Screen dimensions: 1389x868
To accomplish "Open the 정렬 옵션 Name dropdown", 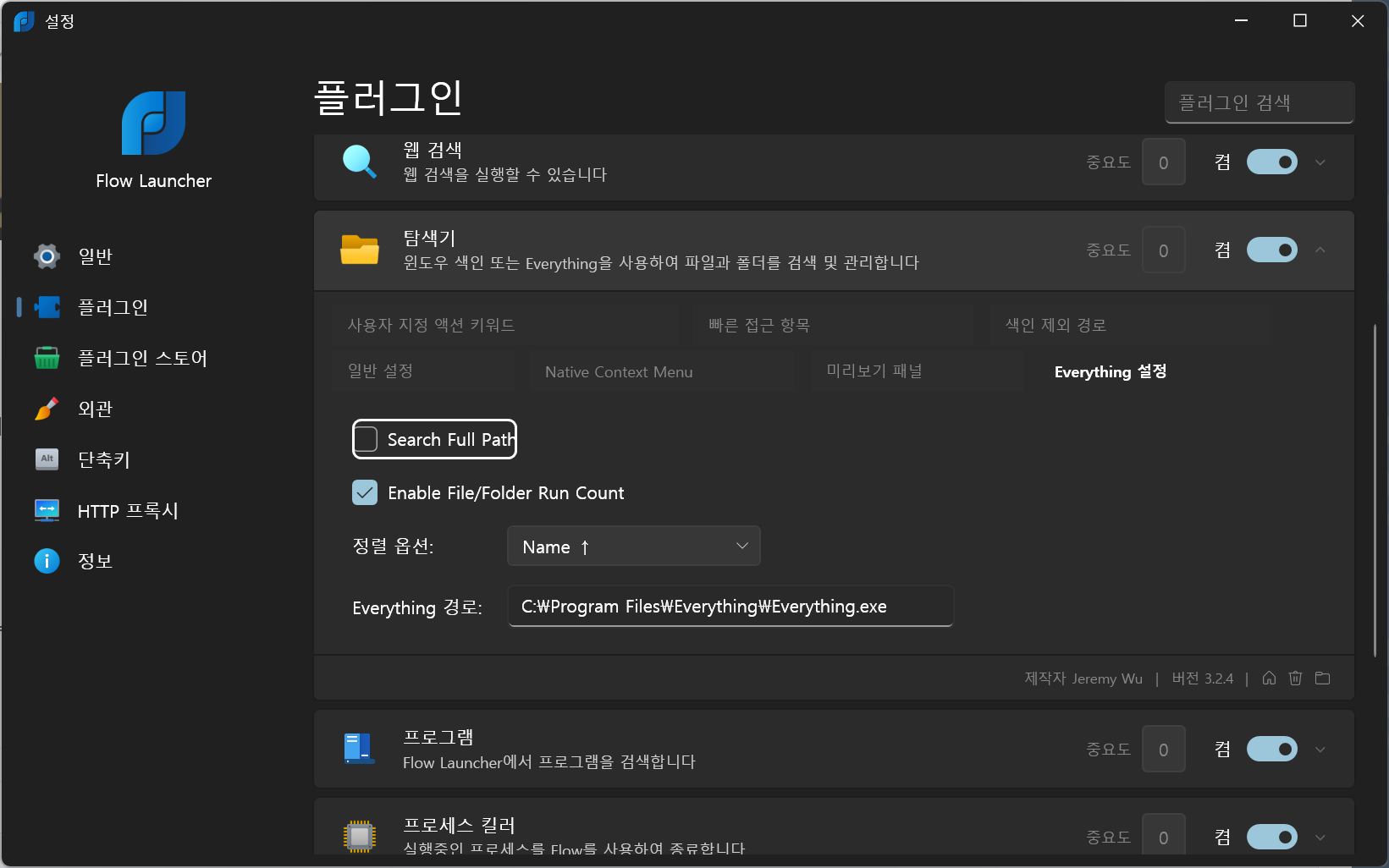I will 633,547.
